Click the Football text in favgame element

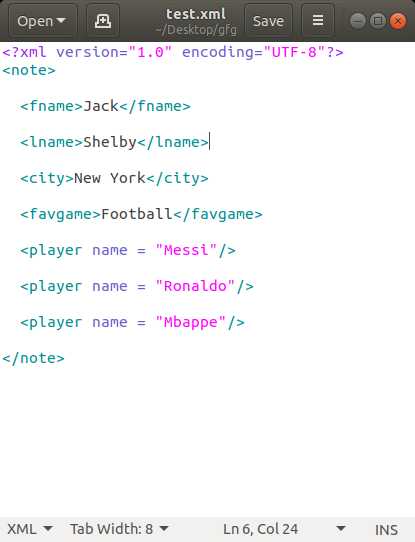[x=137, y=214]
